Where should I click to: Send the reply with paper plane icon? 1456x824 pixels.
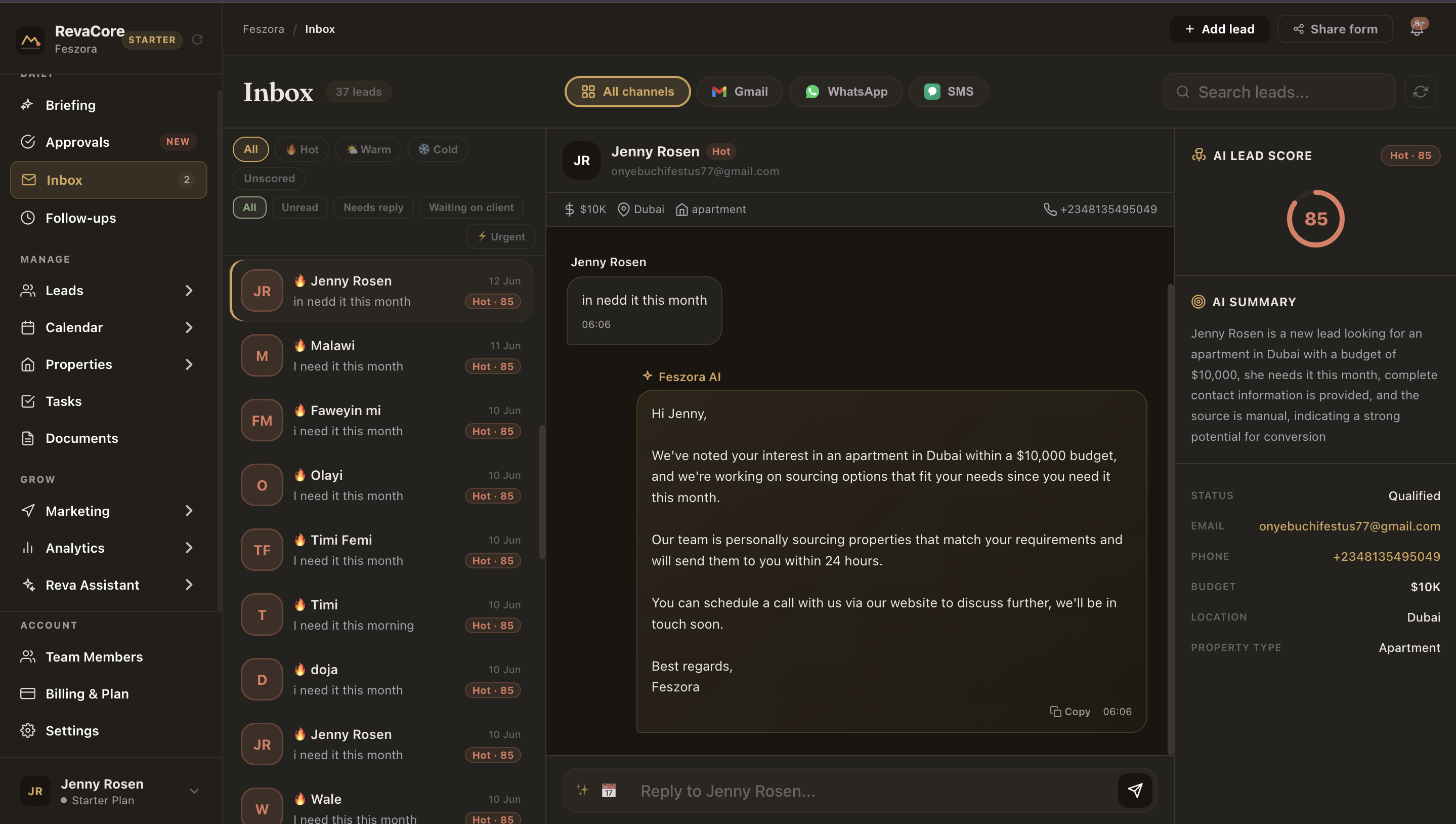click(x=1135, y=790)
